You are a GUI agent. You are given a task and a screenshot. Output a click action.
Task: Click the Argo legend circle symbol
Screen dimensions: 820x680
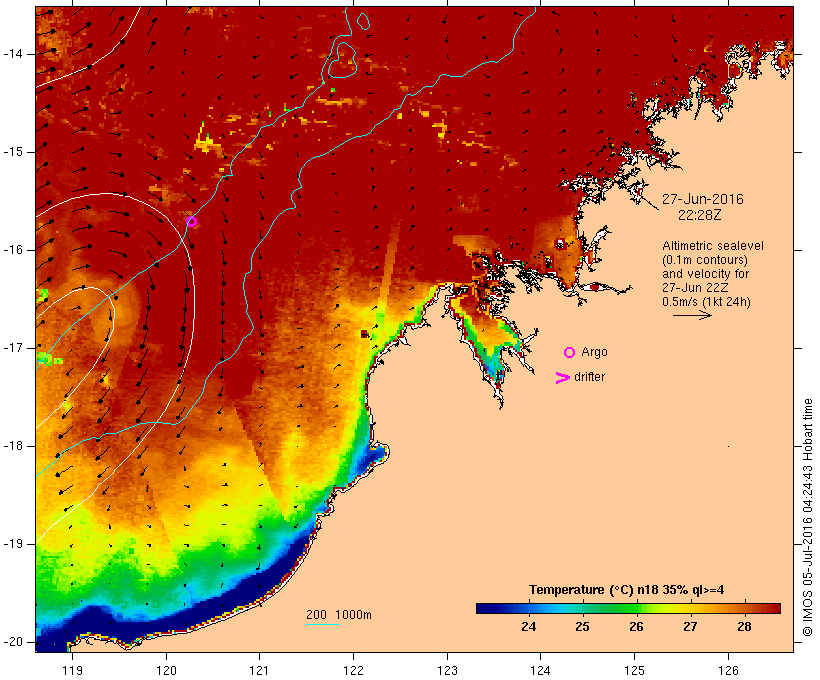click(x=570, y=353)
